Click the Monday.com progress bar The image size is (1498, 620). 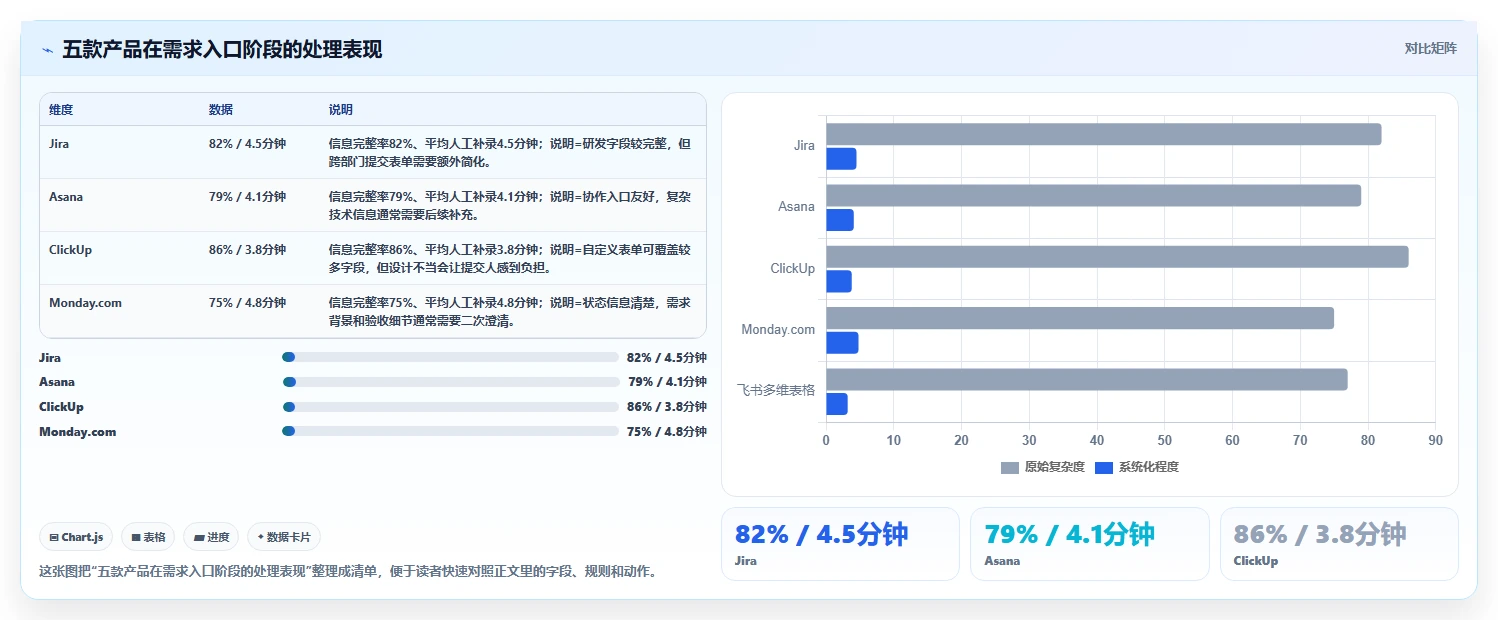(x=451, y=432)
